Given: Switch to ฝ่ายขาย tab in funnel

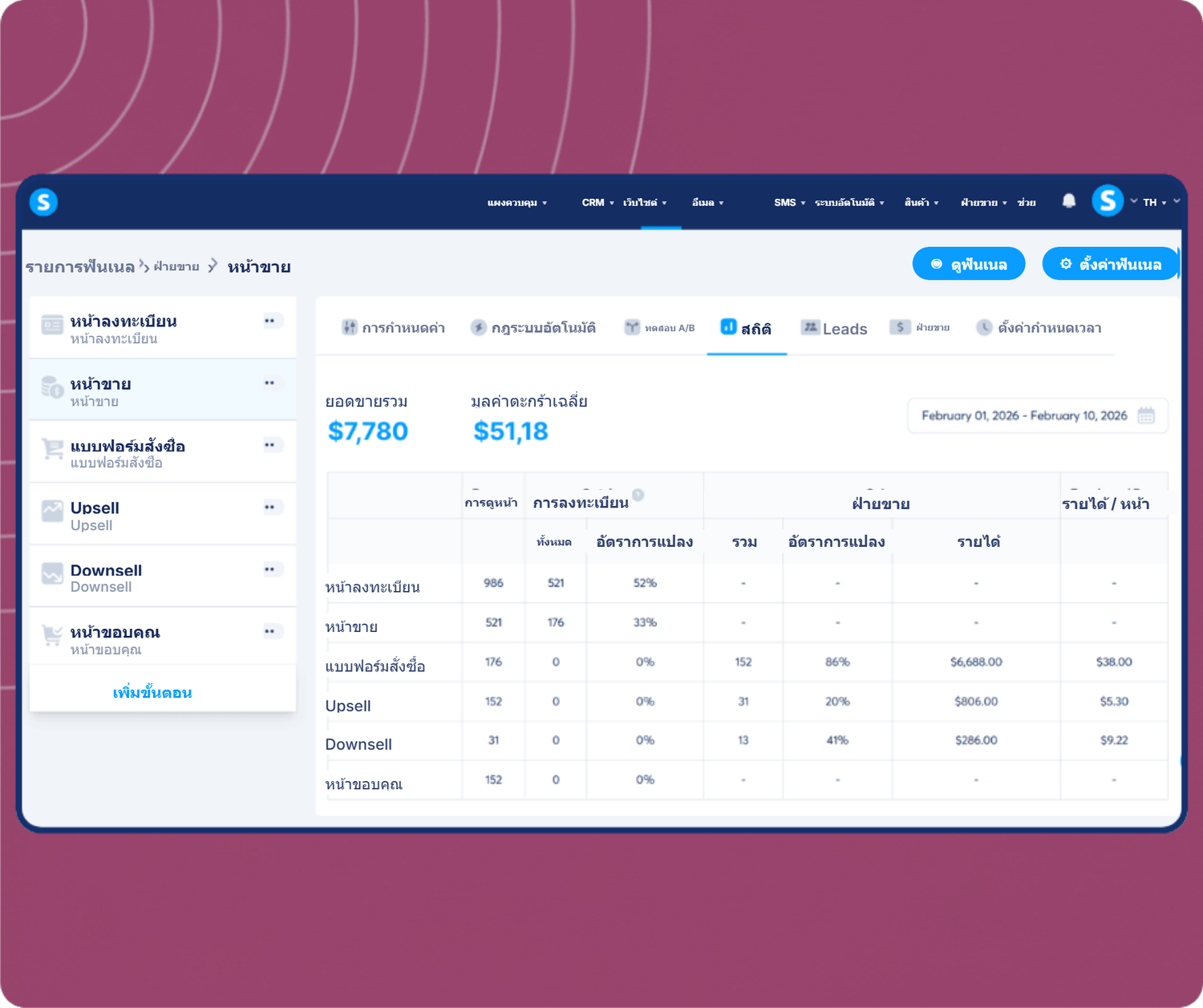Looking at the screenshot, I should click(920, 328).
